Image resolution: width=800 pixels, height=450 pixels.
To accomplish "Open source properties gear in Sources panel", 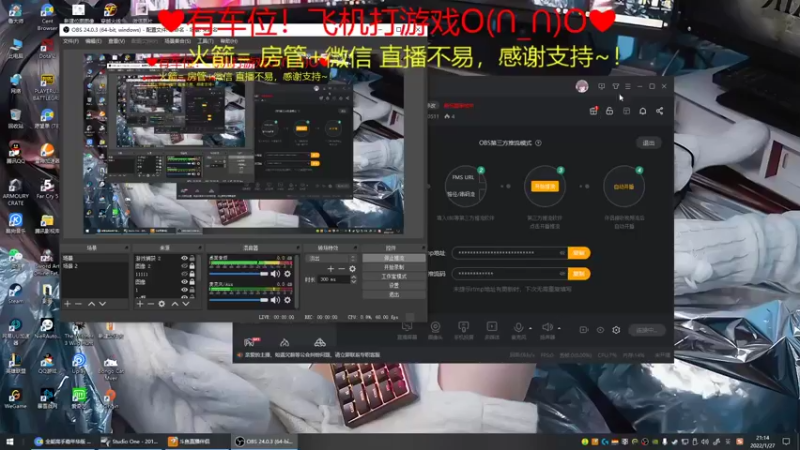I will coord(162,304).
